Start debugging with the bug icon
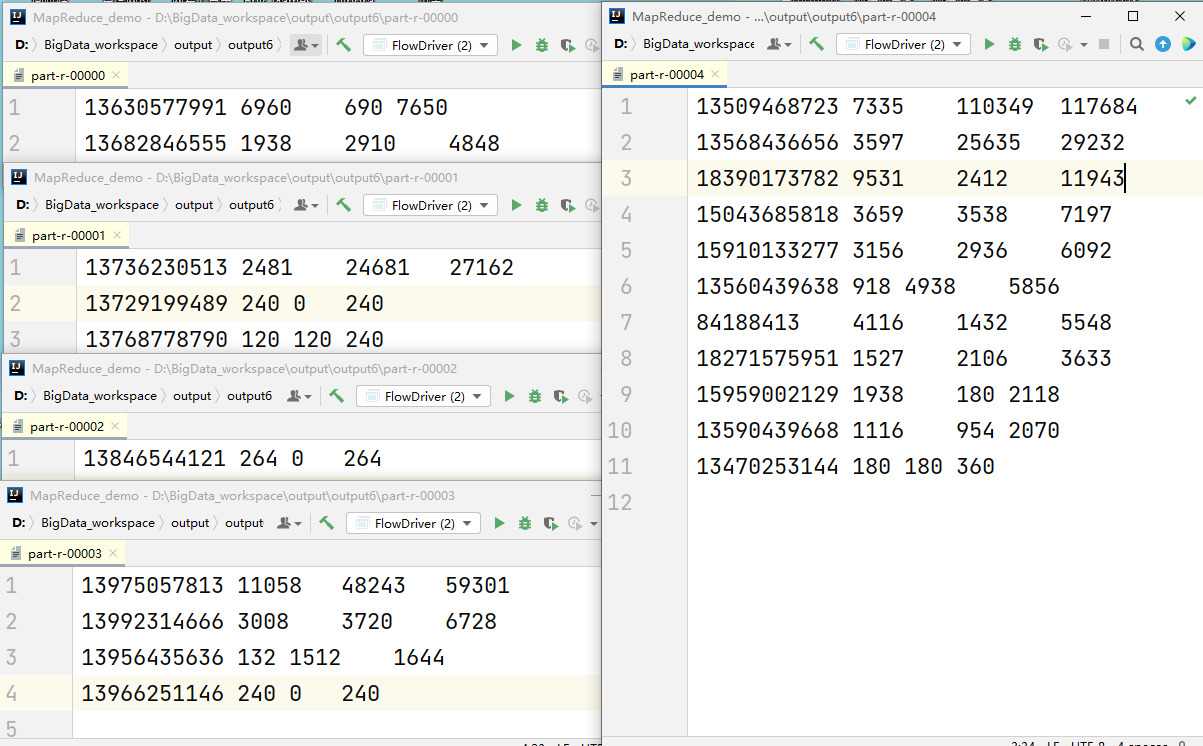 1013,44
